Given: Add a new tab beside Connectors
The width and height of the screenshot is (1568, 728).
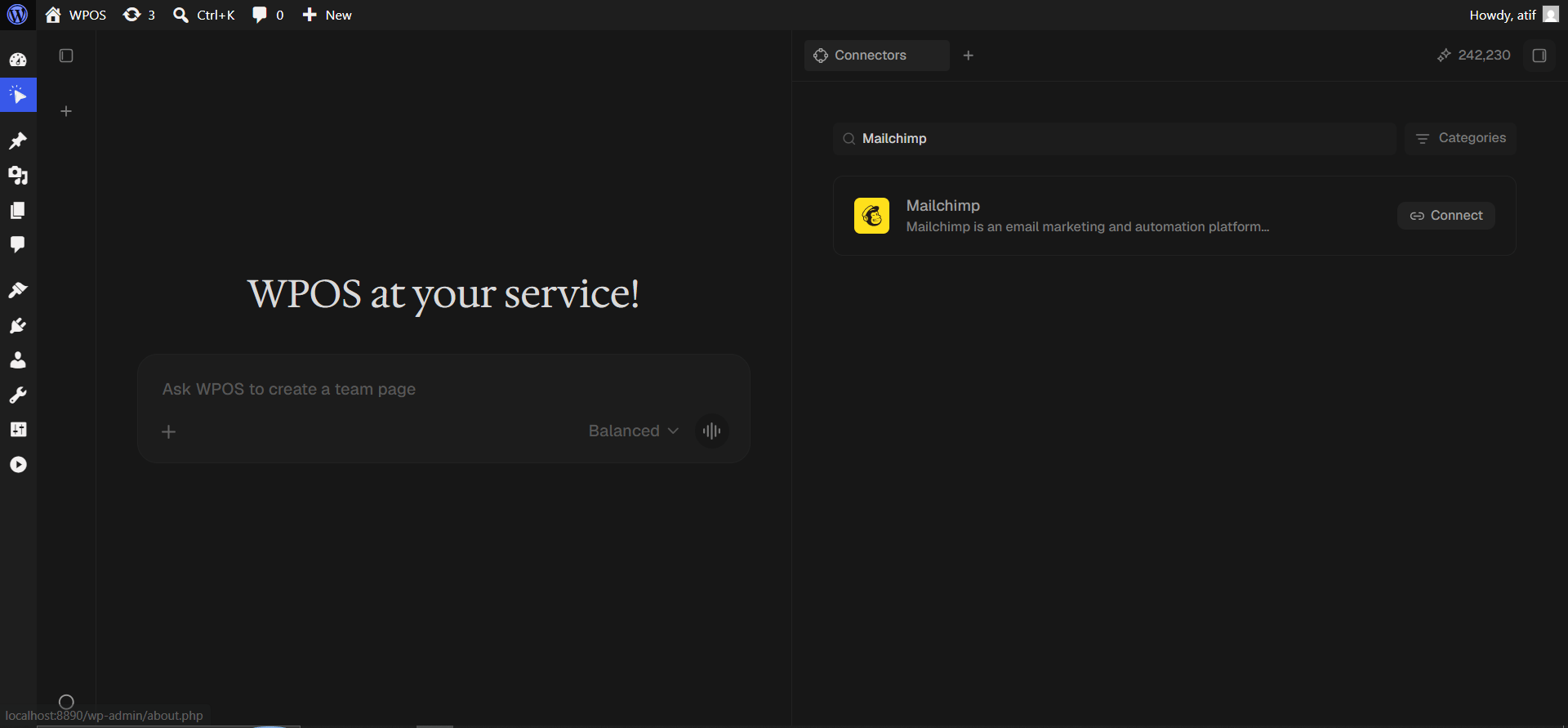Looking at the screenshot, I should click(969, 56).
